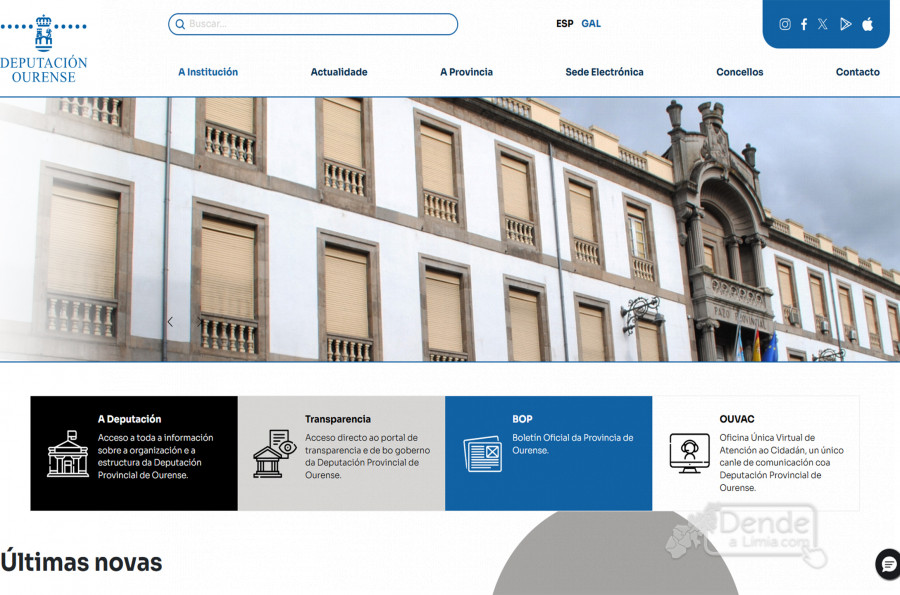
Task: Click 'Oficina Única Virtual de Atención' description
Action: 781,462
